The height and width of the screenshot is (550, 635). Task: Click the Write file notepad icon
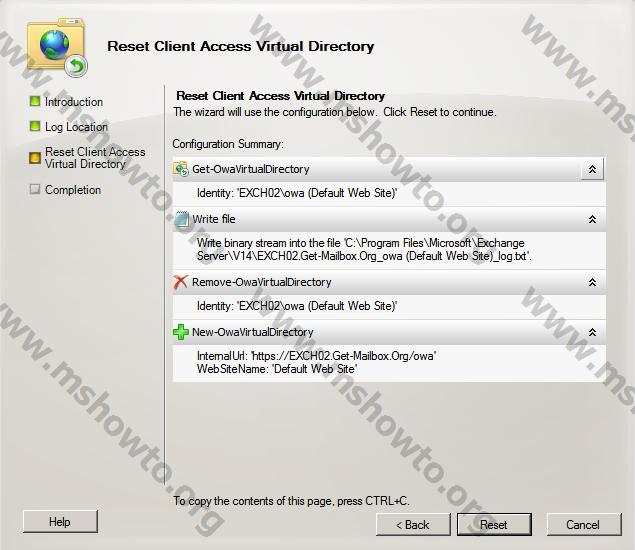(x=181, y=219)
